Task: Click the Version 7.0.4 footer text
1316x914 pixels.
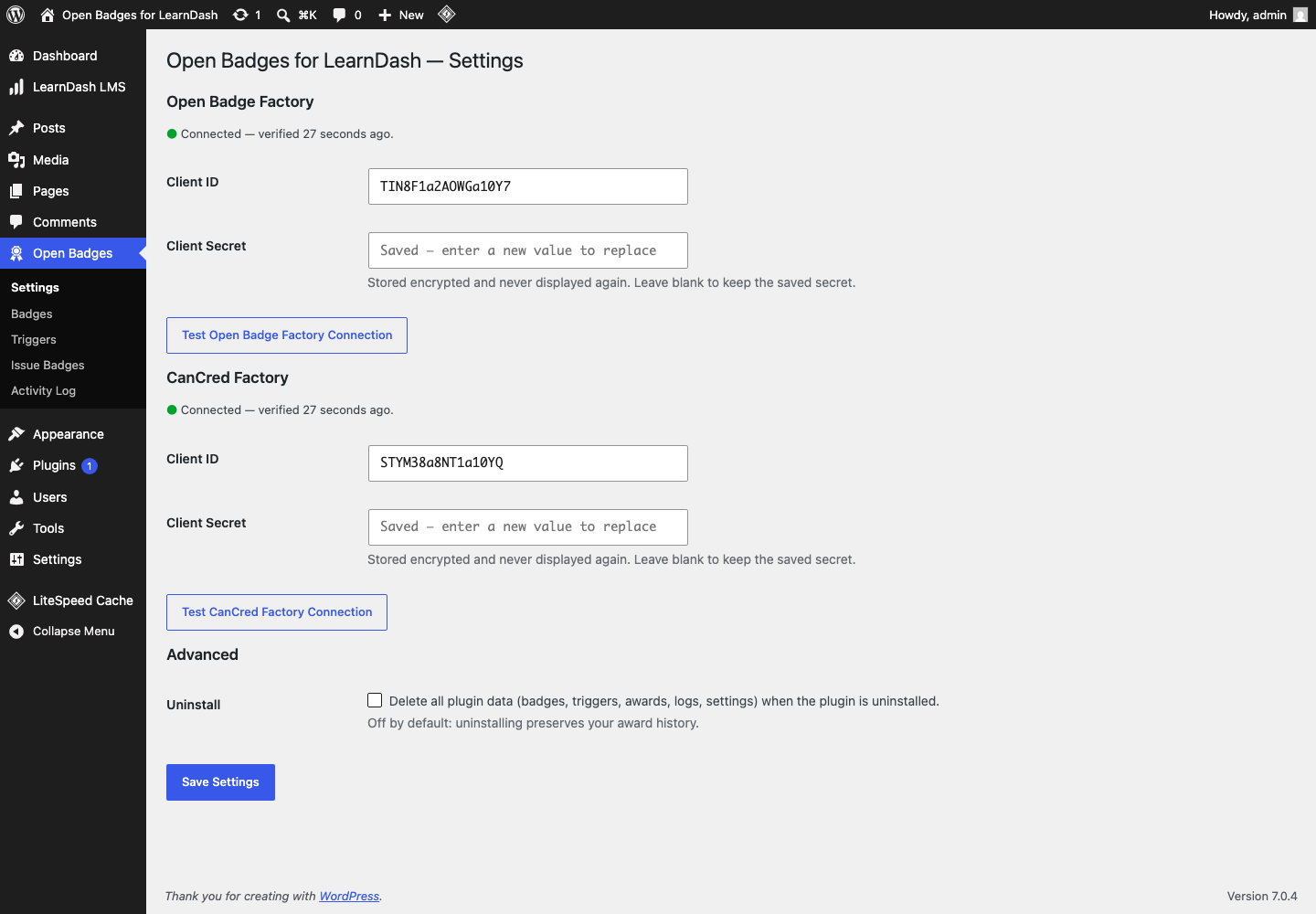Action: pos(1262,896)
